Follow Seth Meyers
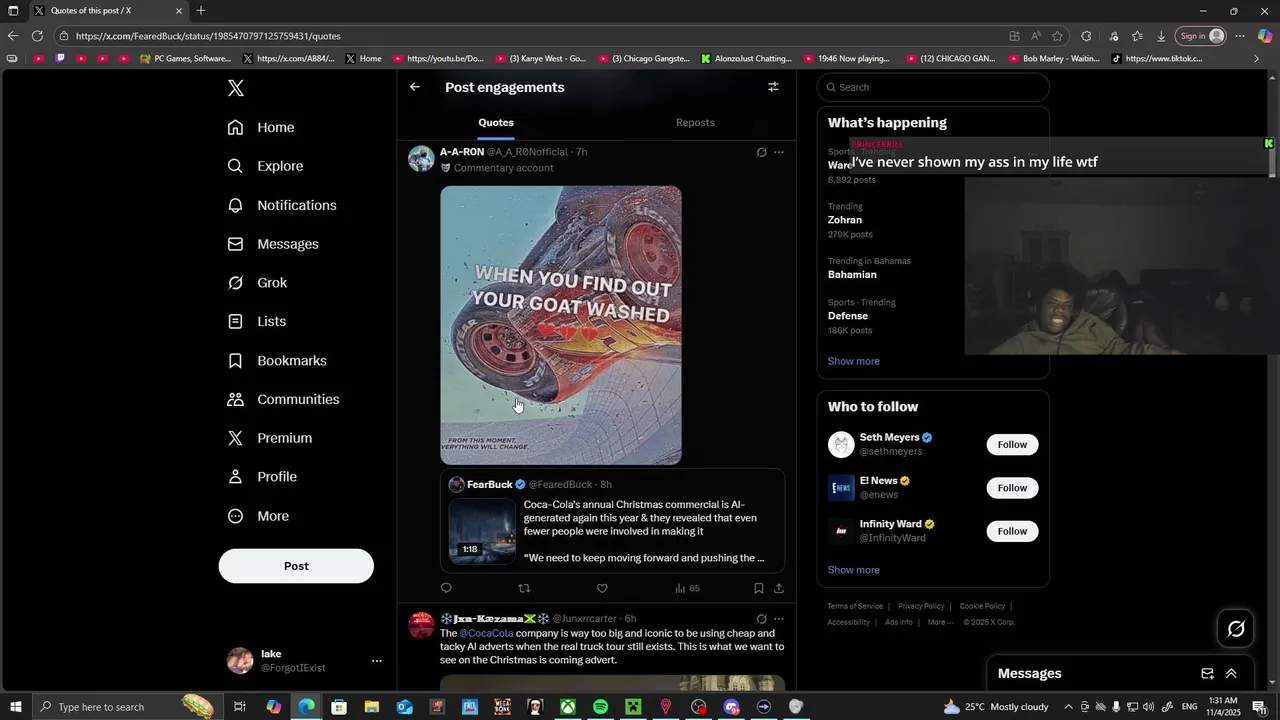 1012,444
